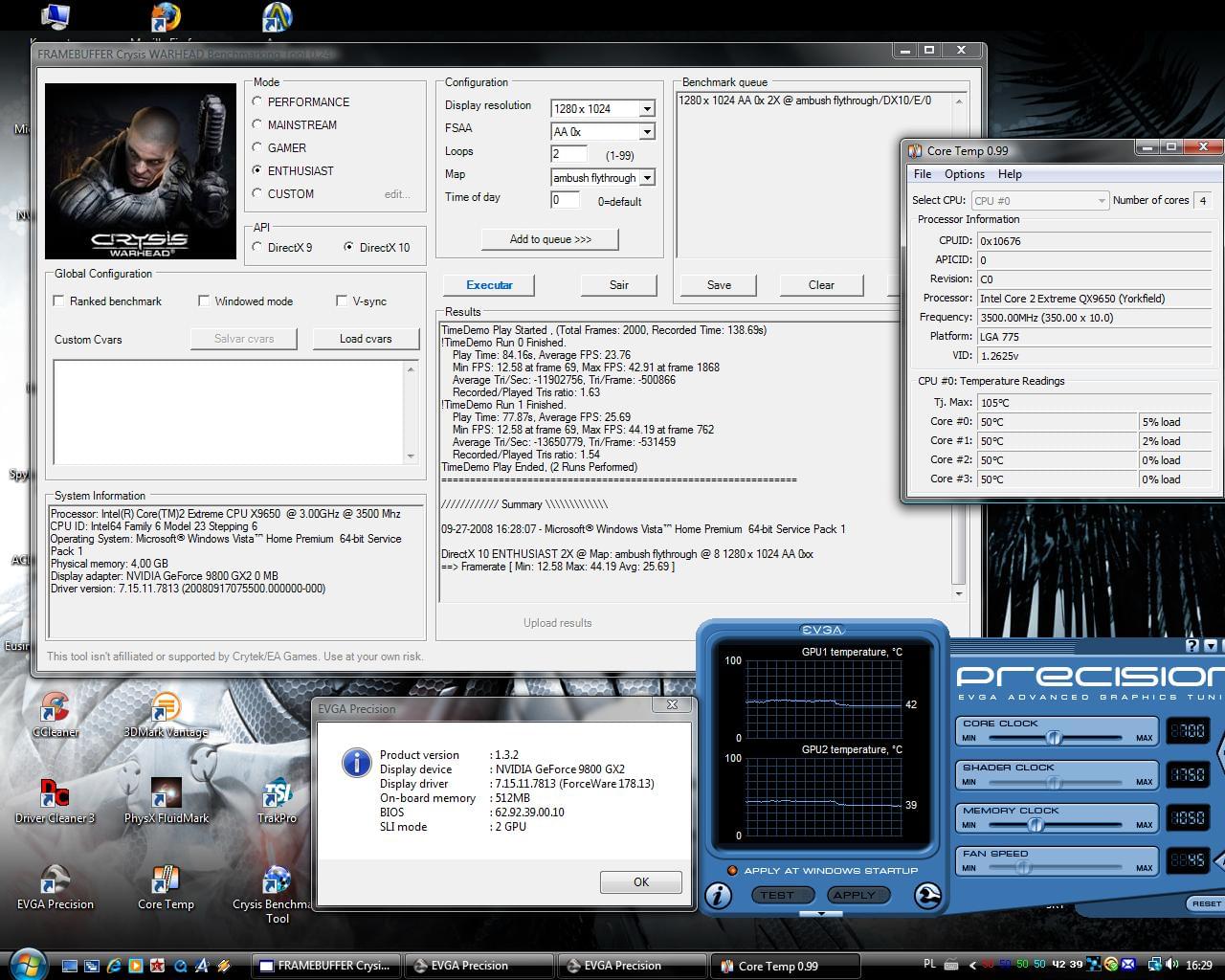Click volume speaker tray icon
This screenshot has height=980, width=1225.
coord(1171,965)
